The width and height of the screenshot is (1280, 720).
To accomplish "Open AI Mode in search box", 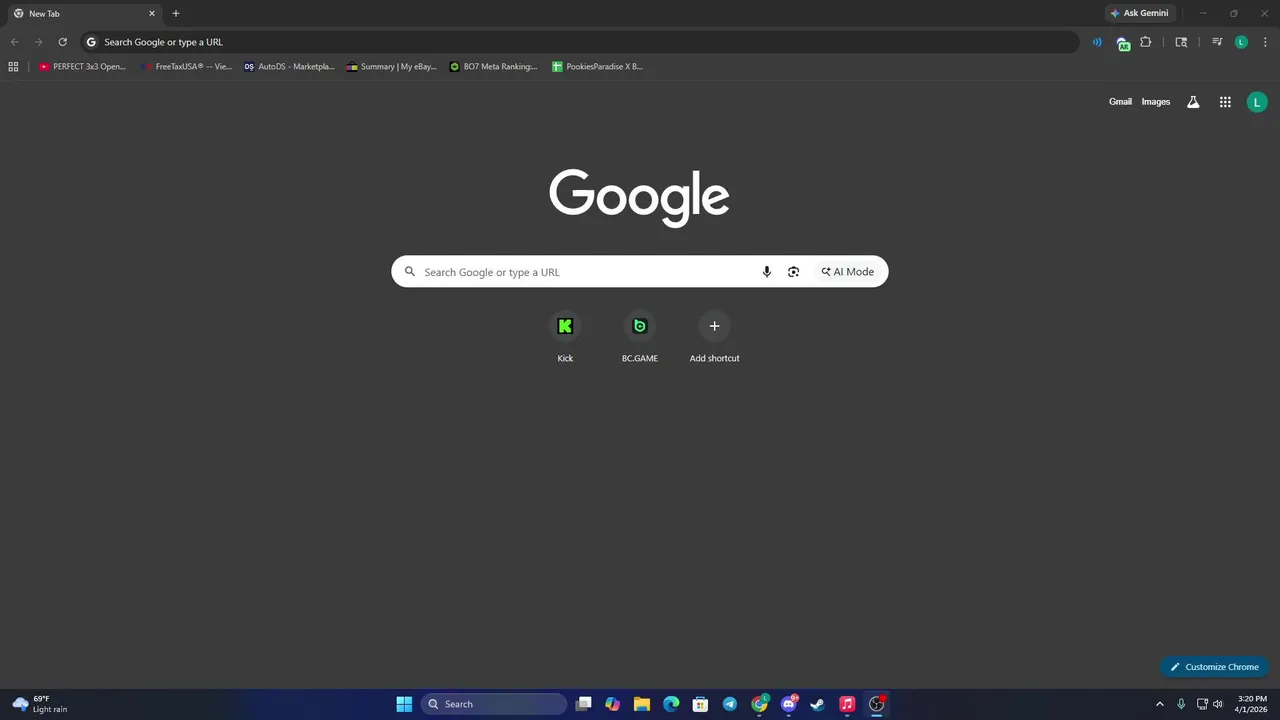I will (x=848, y=272).
